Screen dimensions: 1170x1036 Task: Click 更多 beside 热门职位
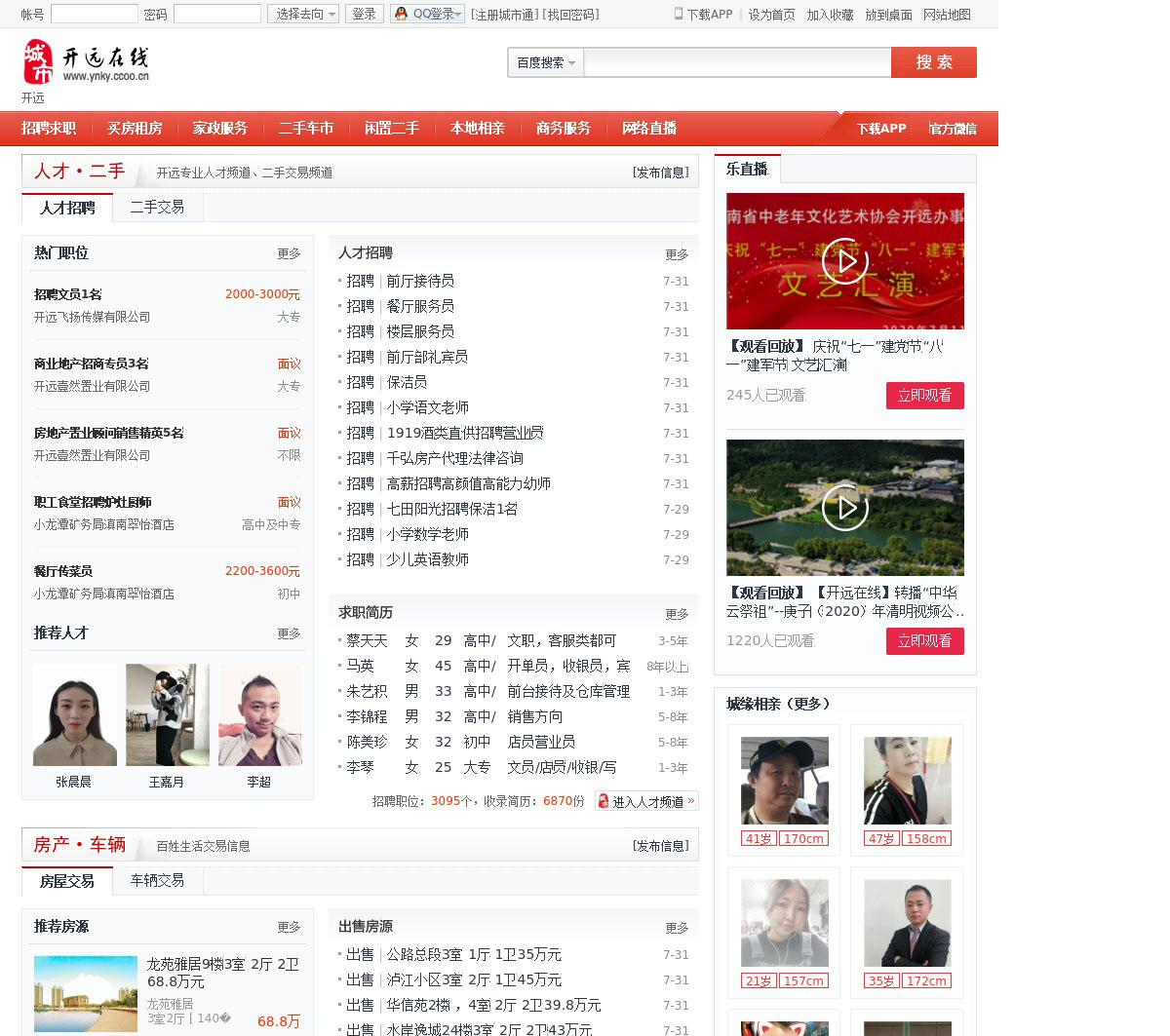[289, 253]
